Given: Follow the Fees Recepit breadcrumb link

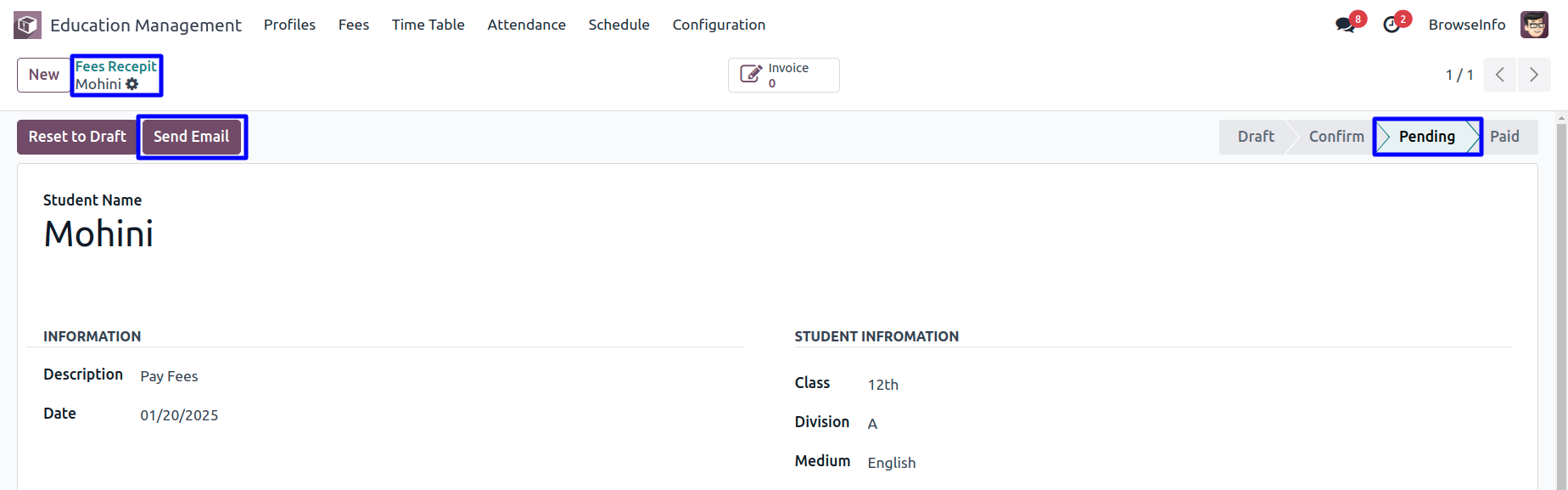Looking at the screenshot, I should [x=116, y=66].
